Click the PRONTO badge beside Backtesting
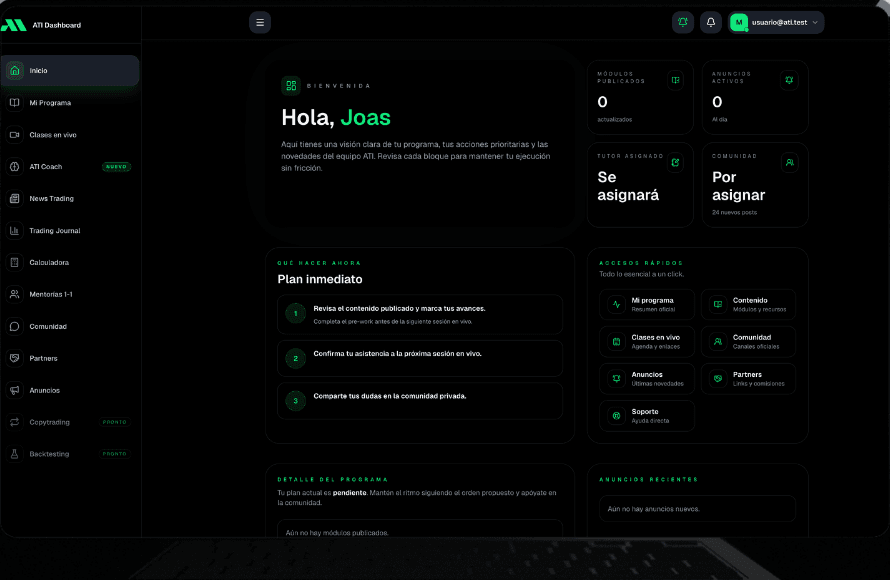 (x=115, y=454)
